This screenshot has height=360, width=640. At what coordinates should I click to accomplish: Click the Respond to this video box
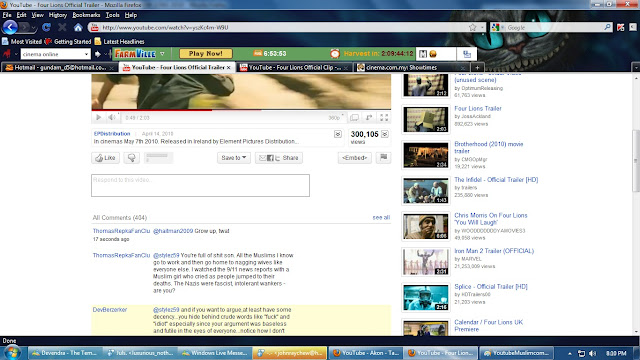[x=200, y=185]
